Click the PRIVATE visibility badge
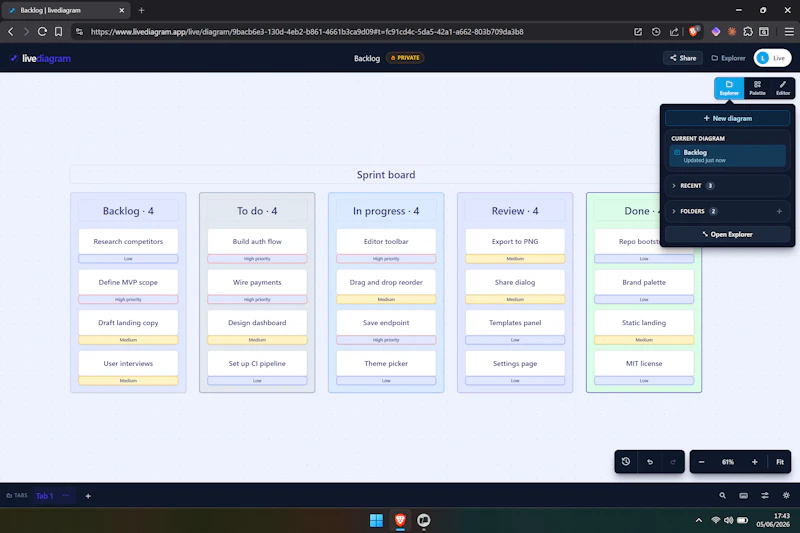The height and width of the screenshot is (533, 800). pos(405,58)
